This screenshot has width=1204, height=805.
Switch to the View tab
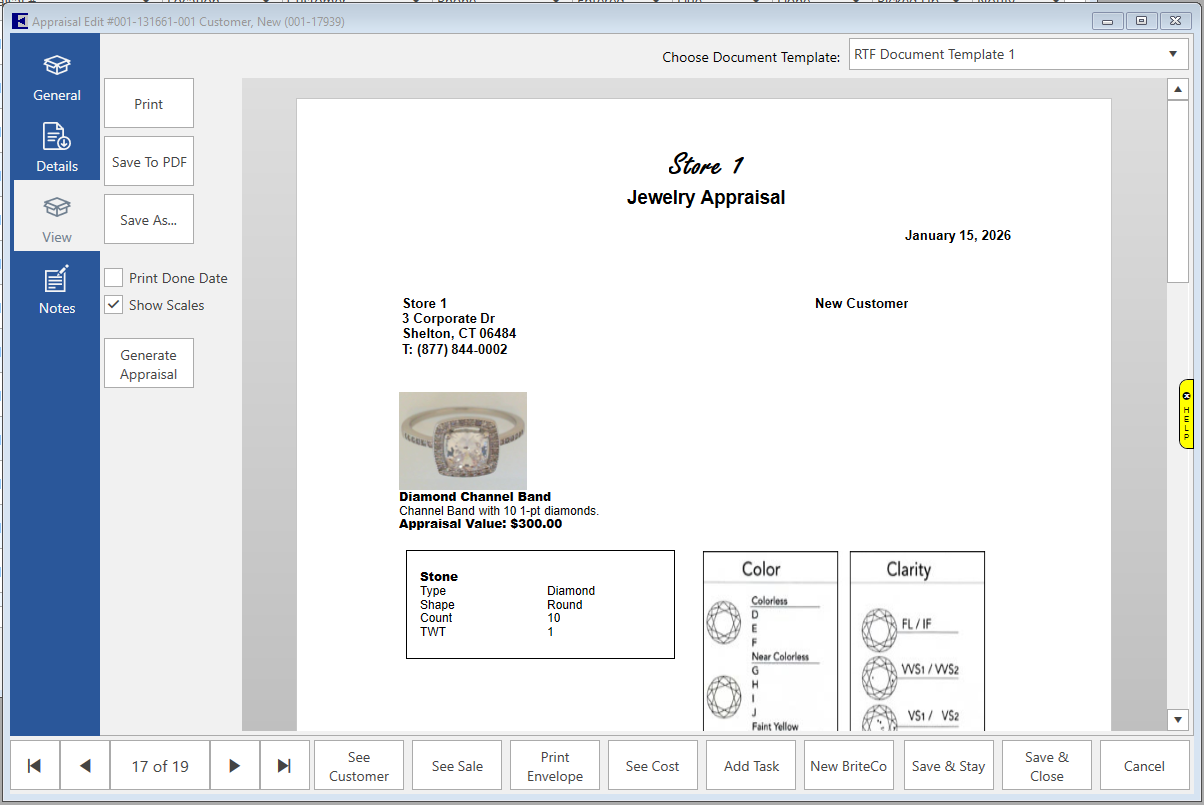(x=57, y=216)
